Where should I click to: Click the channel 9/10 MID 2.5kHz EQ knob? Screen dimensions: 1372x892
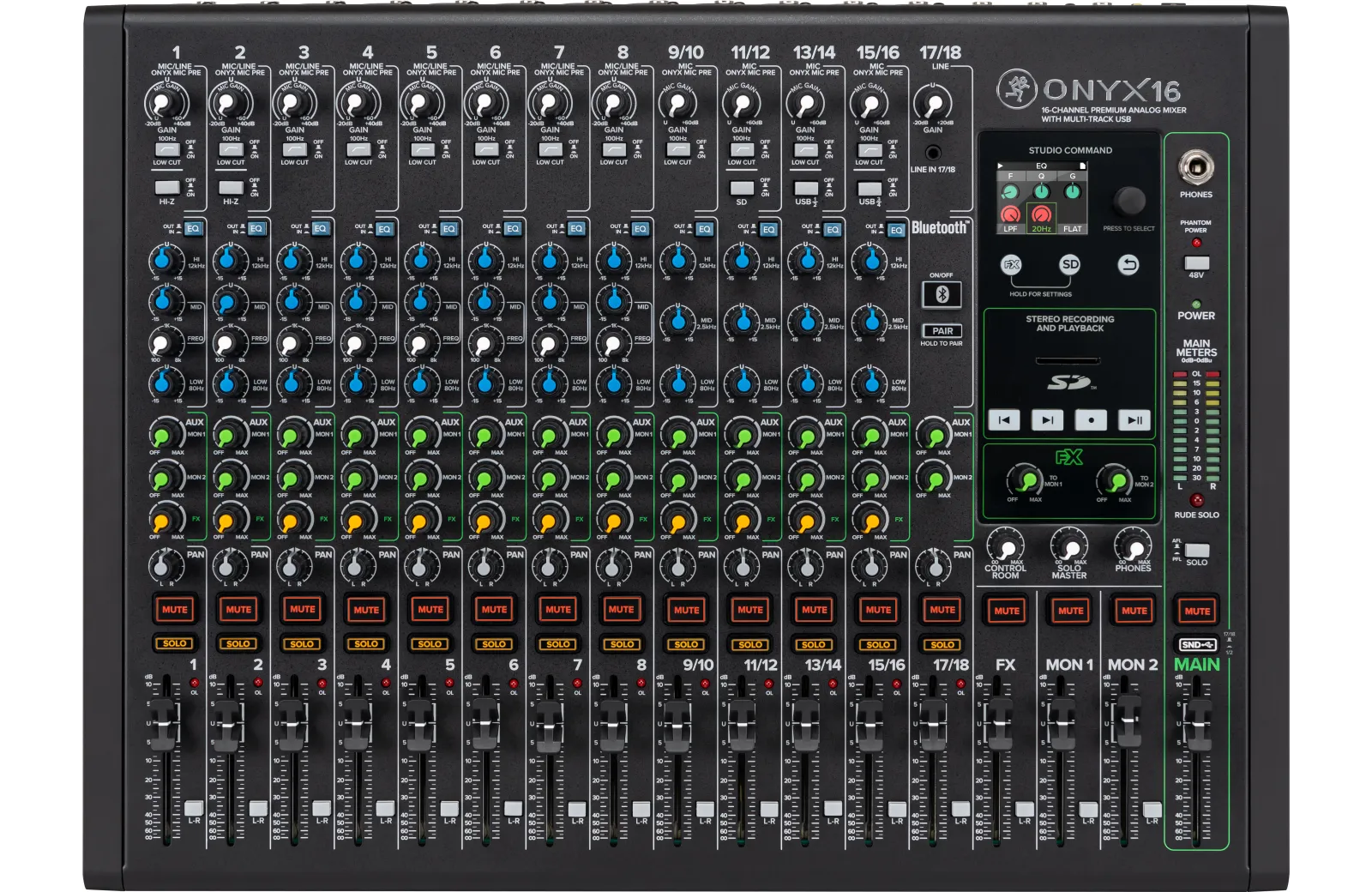pos(678,321)
